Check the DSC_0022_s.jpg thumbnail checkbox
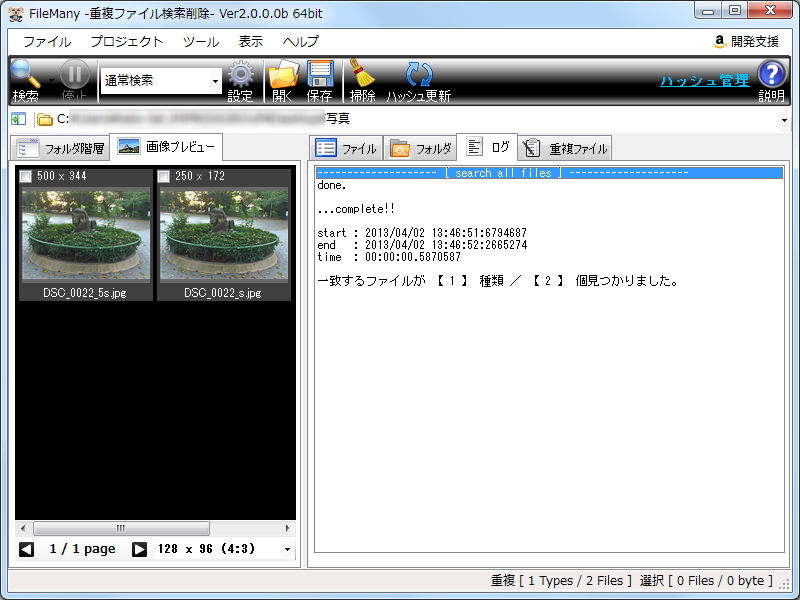This screenshot has width=800, height=600. [x=164, y=174]
